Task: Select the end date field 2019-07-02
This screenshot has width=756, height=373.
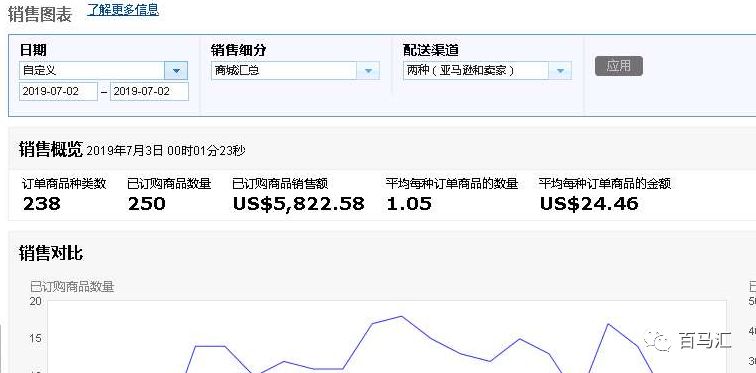Action: pos(149,92)
